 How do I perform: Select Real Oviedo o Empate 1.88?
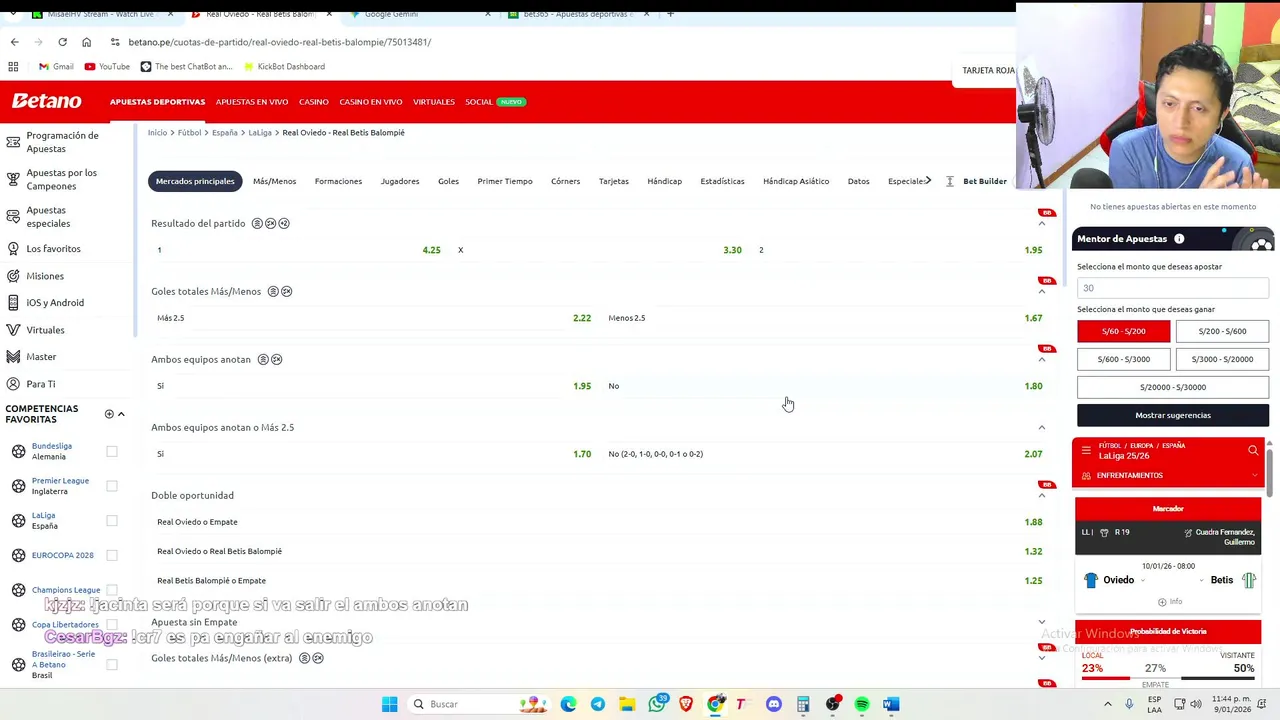(599, 522)
